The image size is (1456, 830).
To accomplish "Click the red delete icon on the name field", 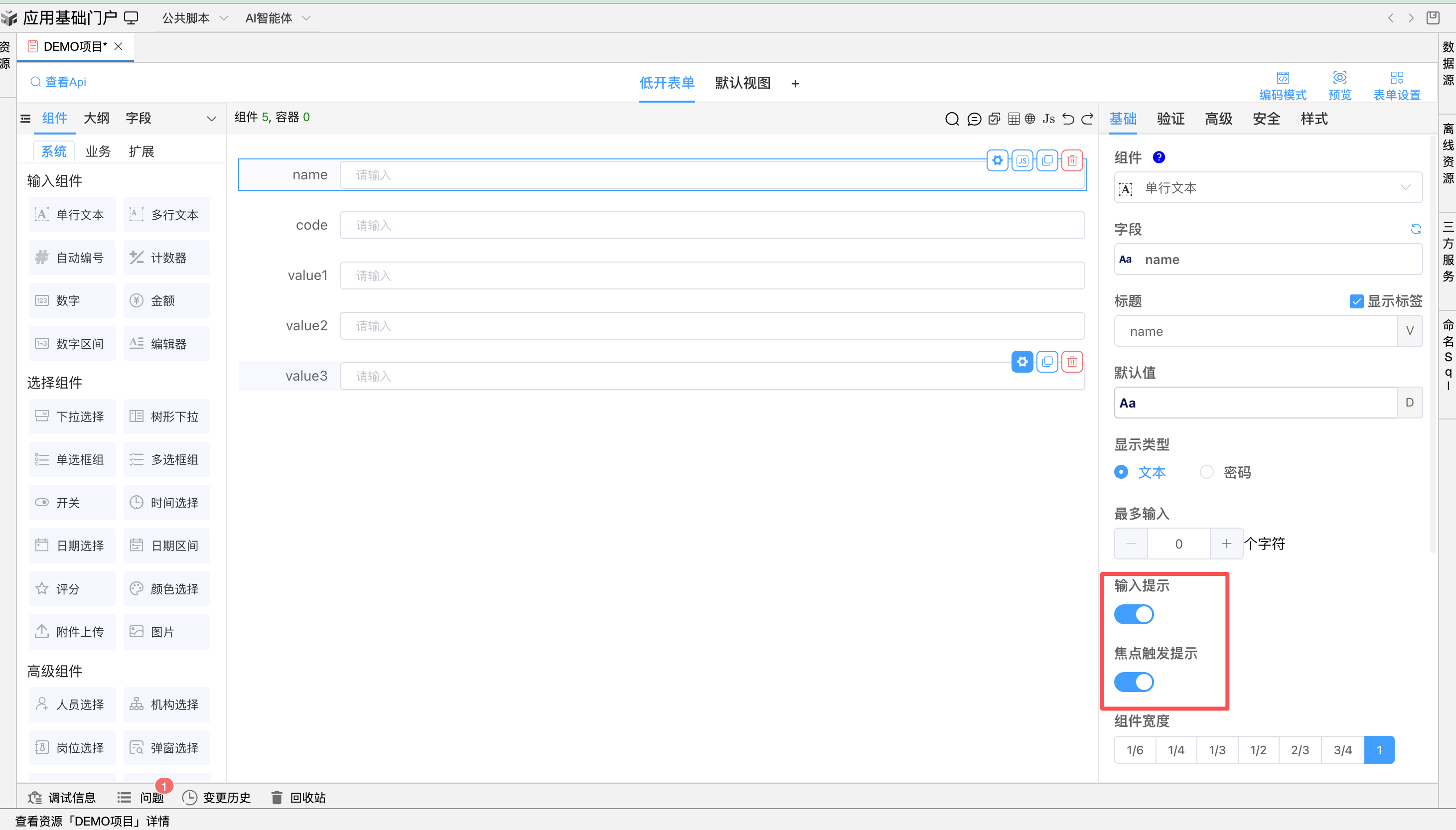I will 1072,161.
